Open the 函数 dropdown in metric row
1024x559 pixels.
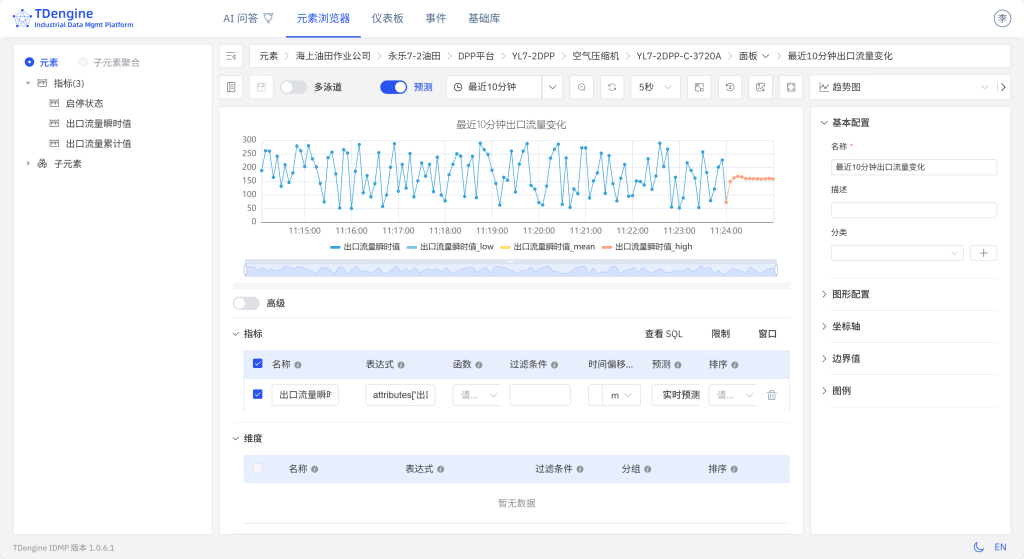click(x=477, y=394)
